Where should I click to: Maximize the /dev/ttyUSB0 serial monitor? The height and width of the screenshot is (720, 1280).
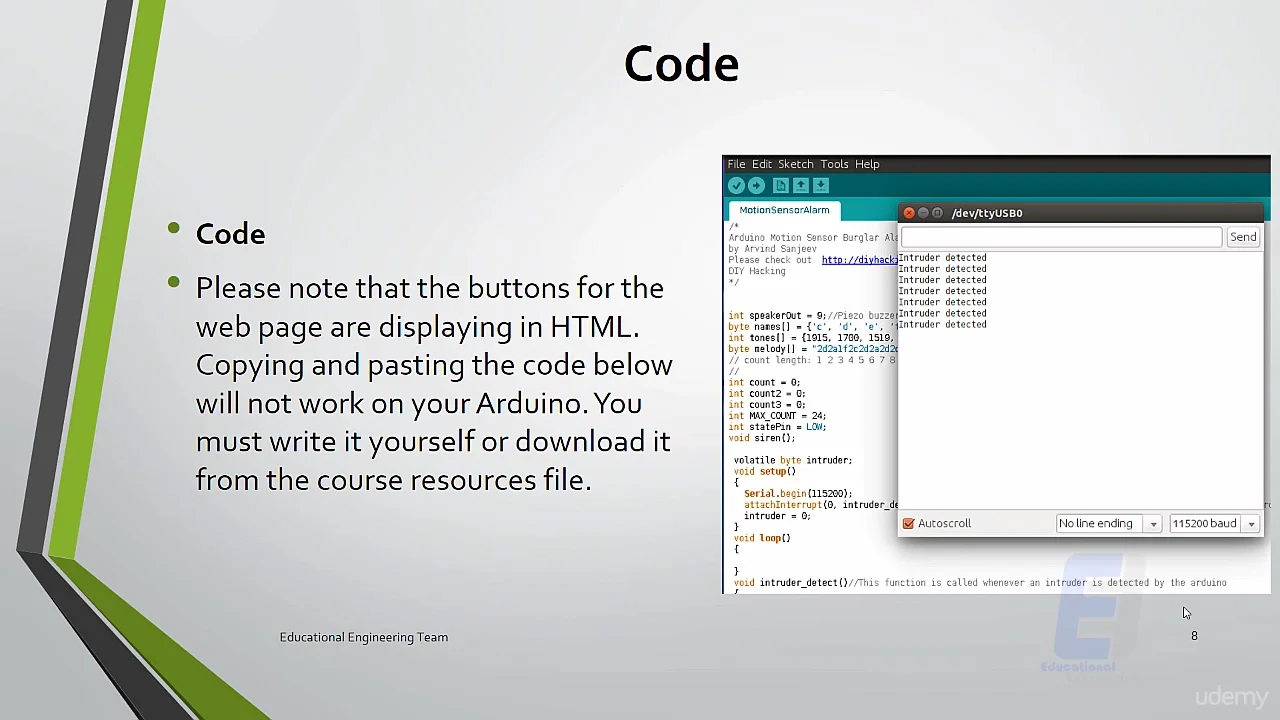[x=937, y=213]
